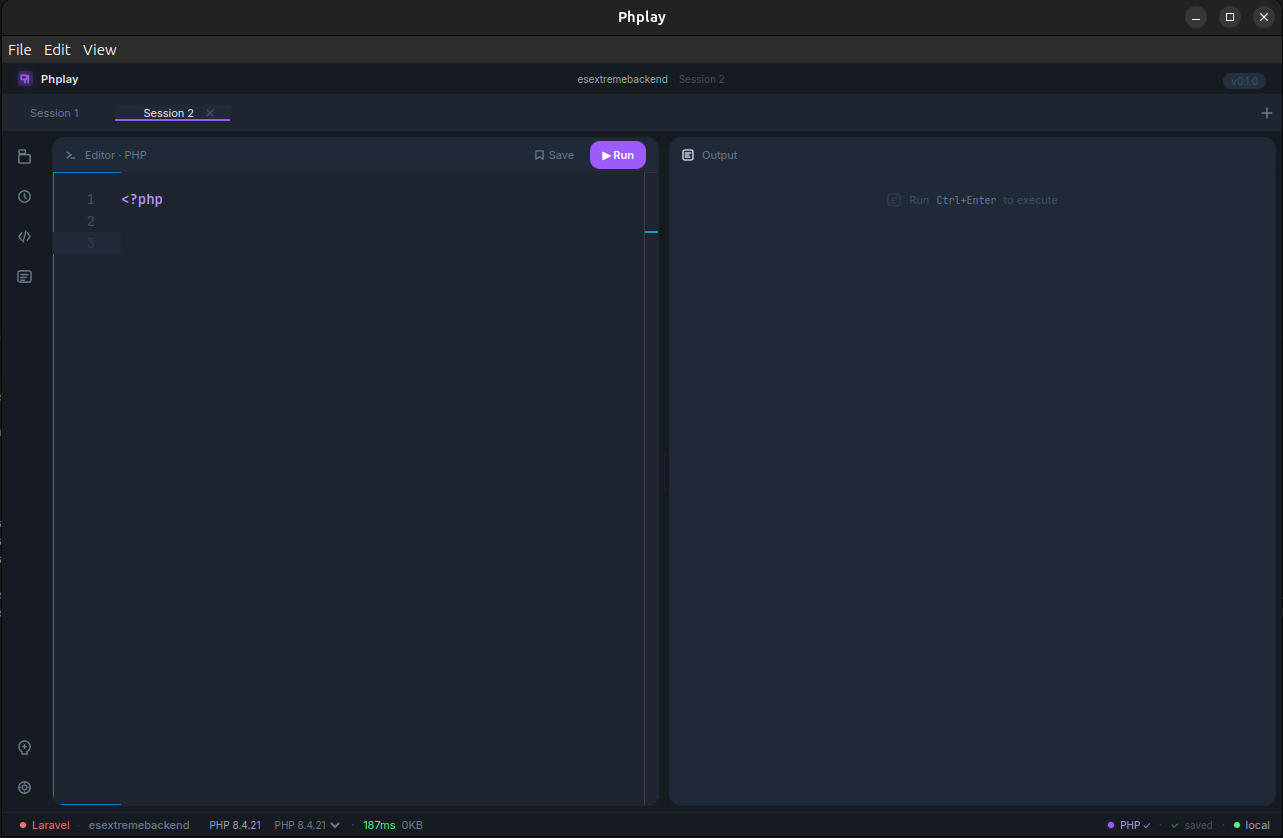The width and height of the screenshot is (1283, 838).
Task: Click esextremebackend in the status bar
Action: click(139, 825)
